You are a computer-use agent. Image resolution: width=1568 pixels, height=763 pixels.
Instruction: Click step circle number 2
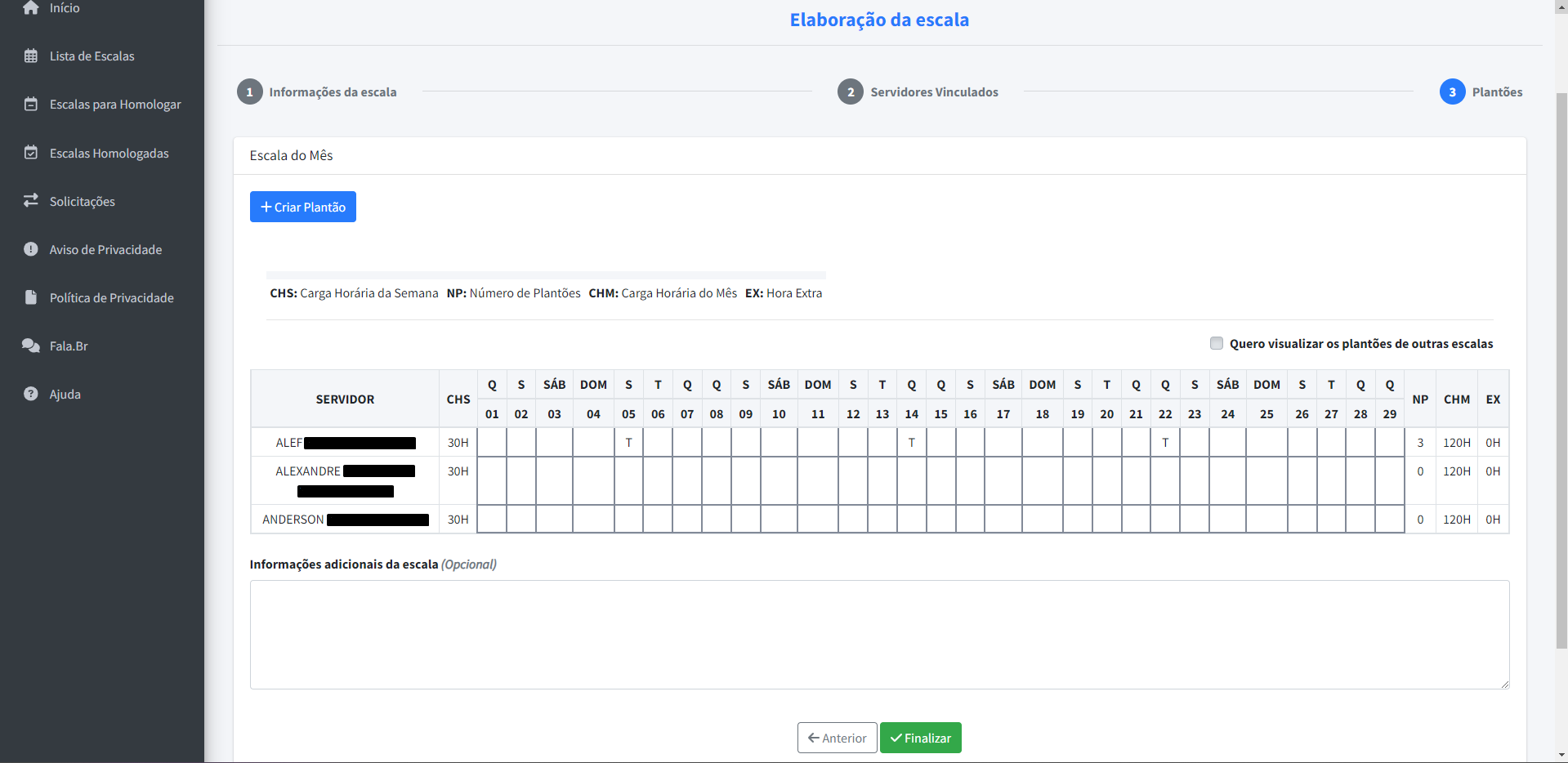851,91
